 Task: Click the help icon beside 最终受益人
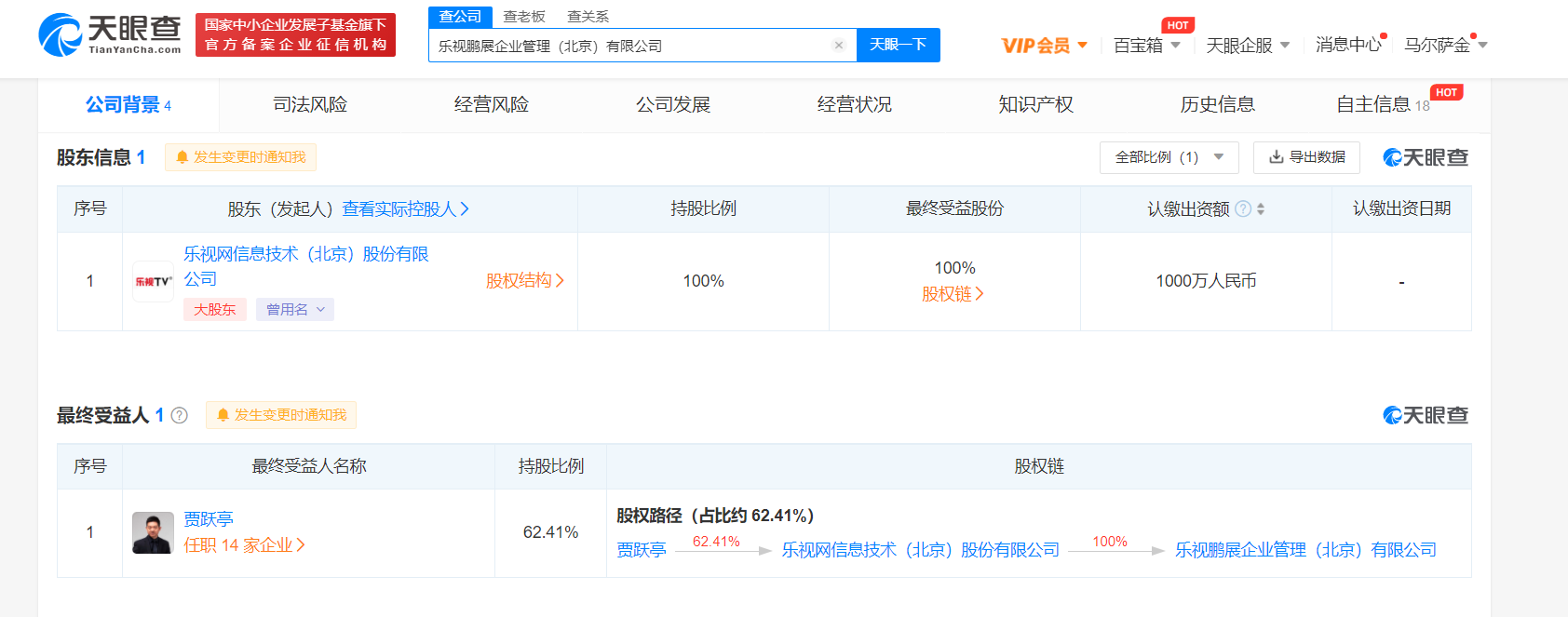click(180, 415)
